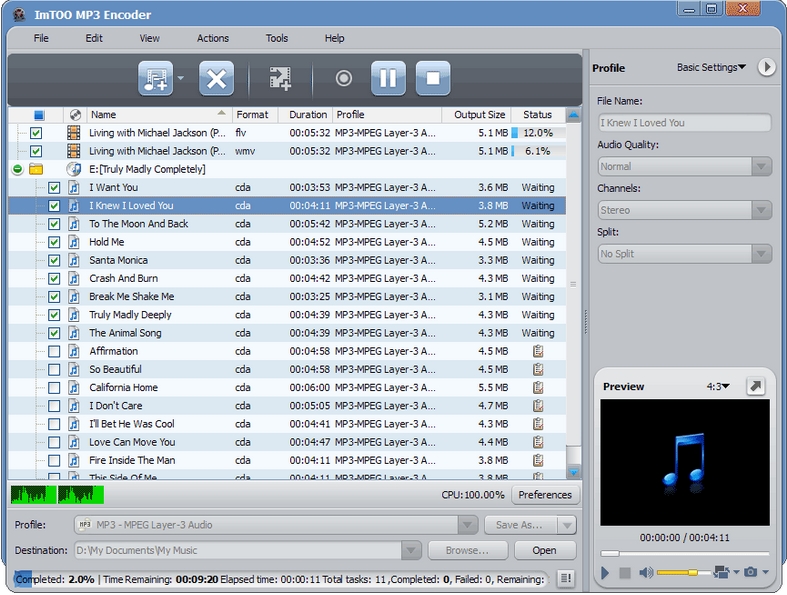Open the 4:3 aspect ratio dropdown

(x=717, y=386)
